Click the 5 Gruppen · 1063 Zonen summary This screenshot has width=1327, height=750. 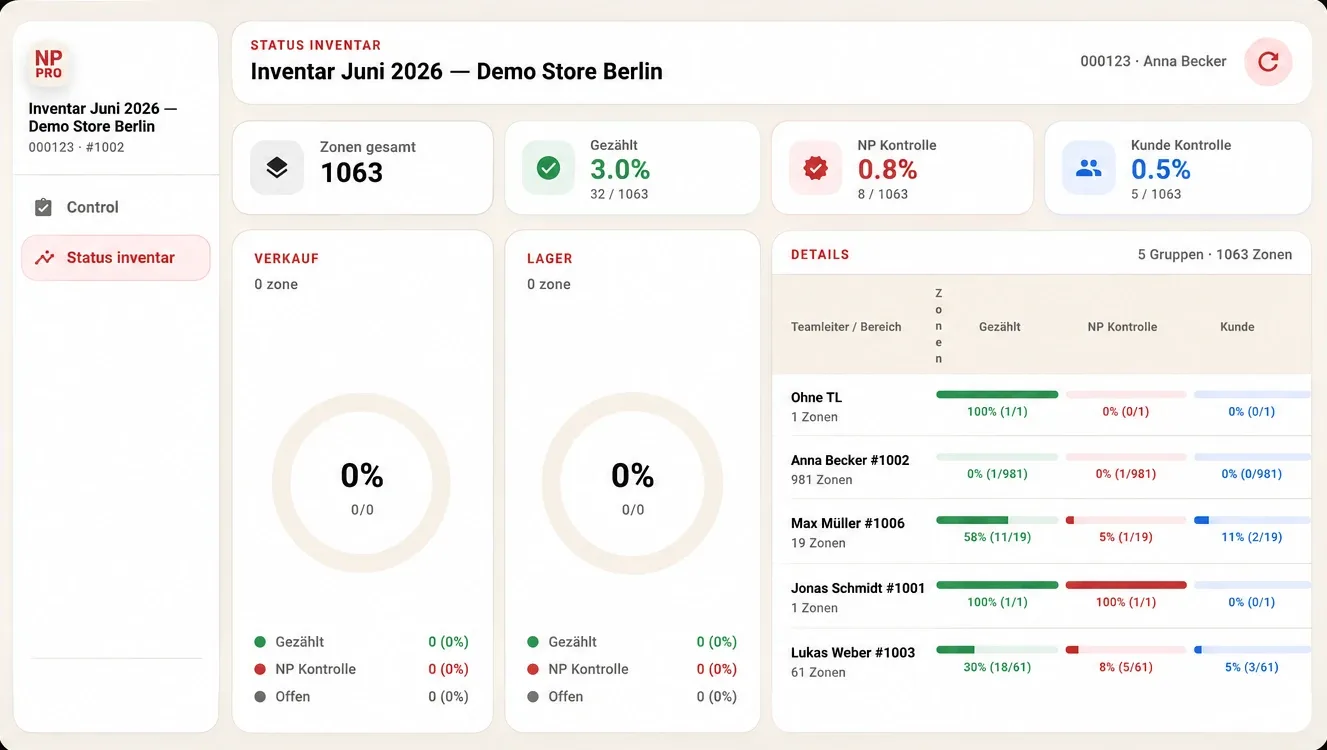[1215, 254]
